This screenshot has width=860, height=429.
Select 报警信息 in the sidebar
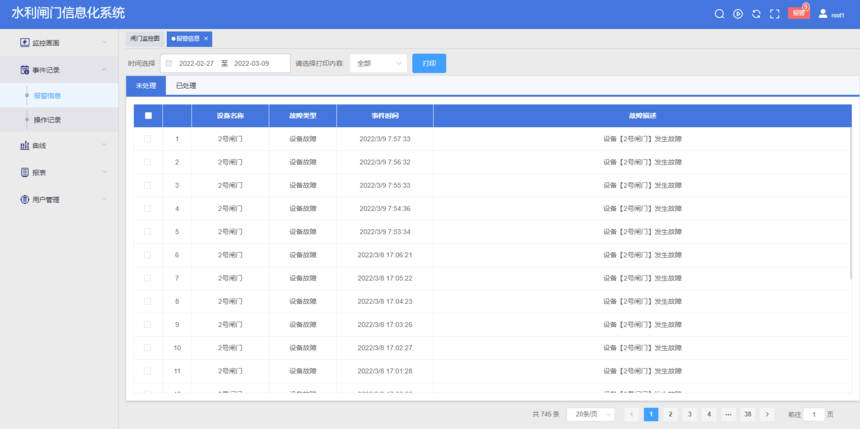[59, 95]
